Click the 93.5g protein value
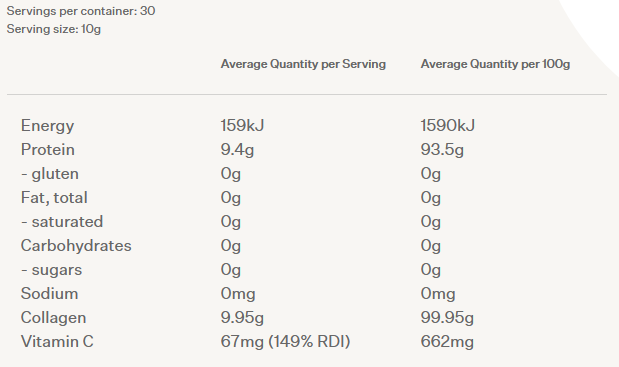 [x=442, y=150]
